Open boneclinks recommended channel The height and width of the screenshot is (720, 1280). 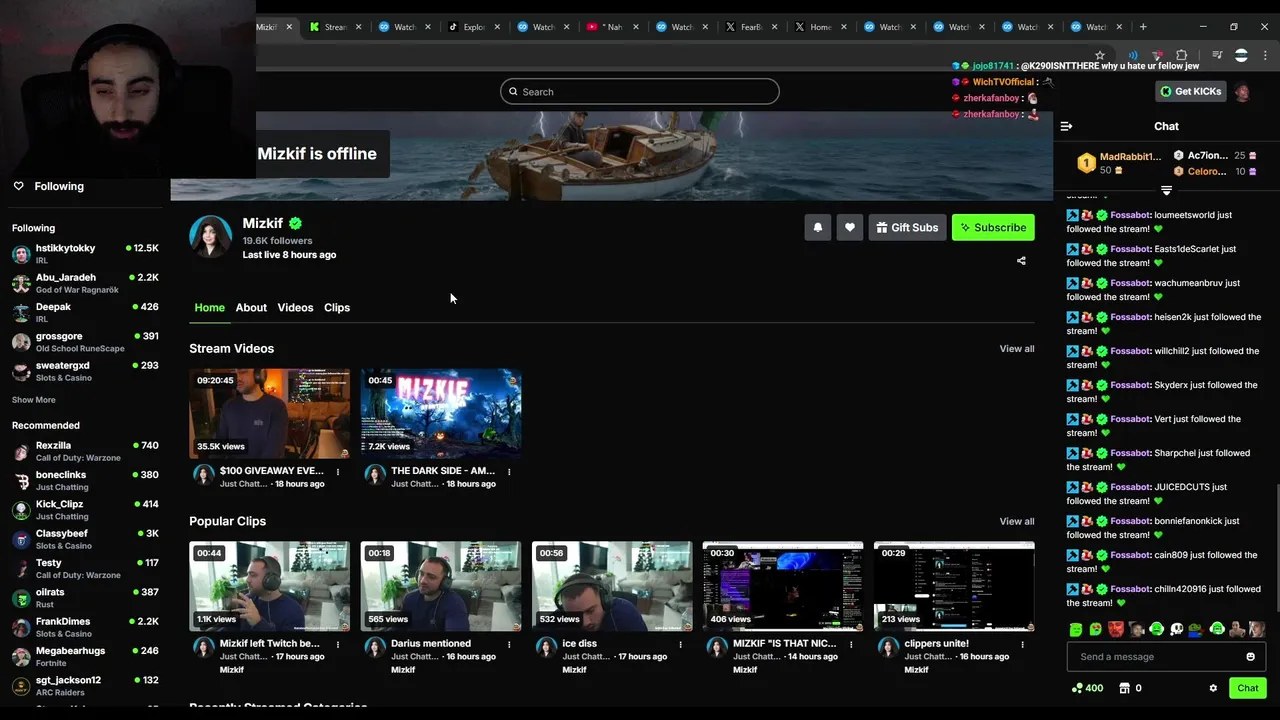(85, 480)
